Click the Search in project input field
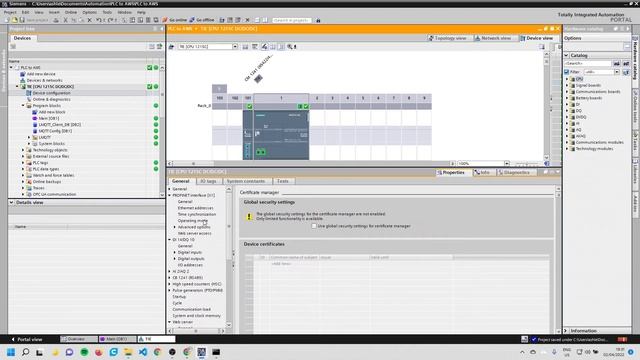Image resolution: width=640 pixels, height=360 pixels. tap(291, 20)
